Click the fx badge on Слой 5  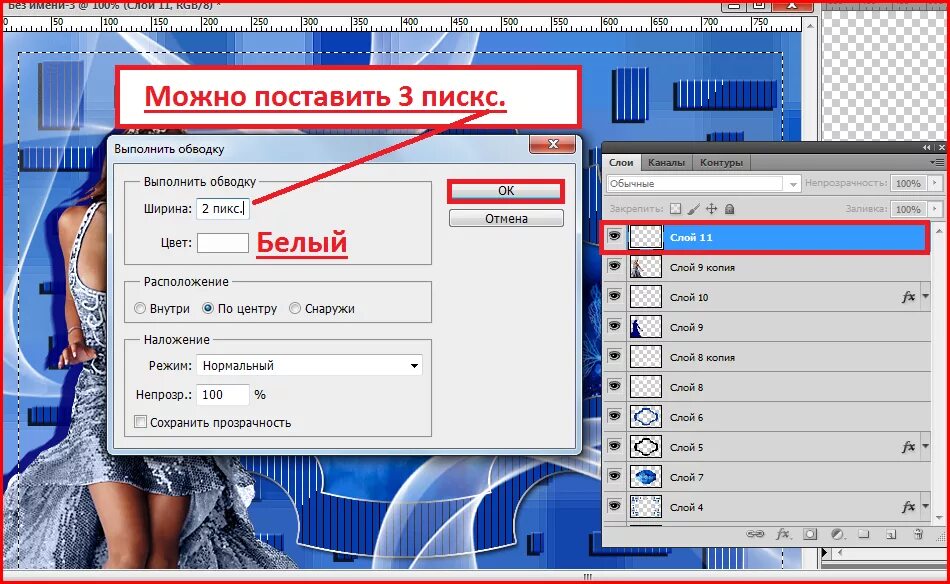click(908, 447)
